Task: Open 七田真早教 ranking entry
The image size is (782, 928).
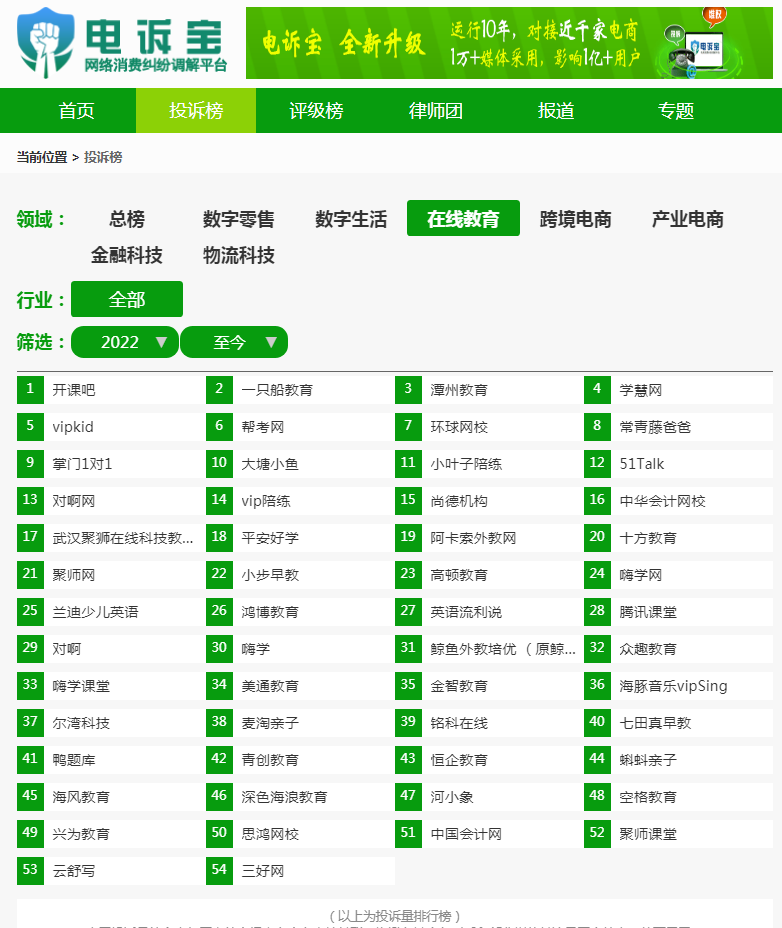Action: [x=678, y=723]
